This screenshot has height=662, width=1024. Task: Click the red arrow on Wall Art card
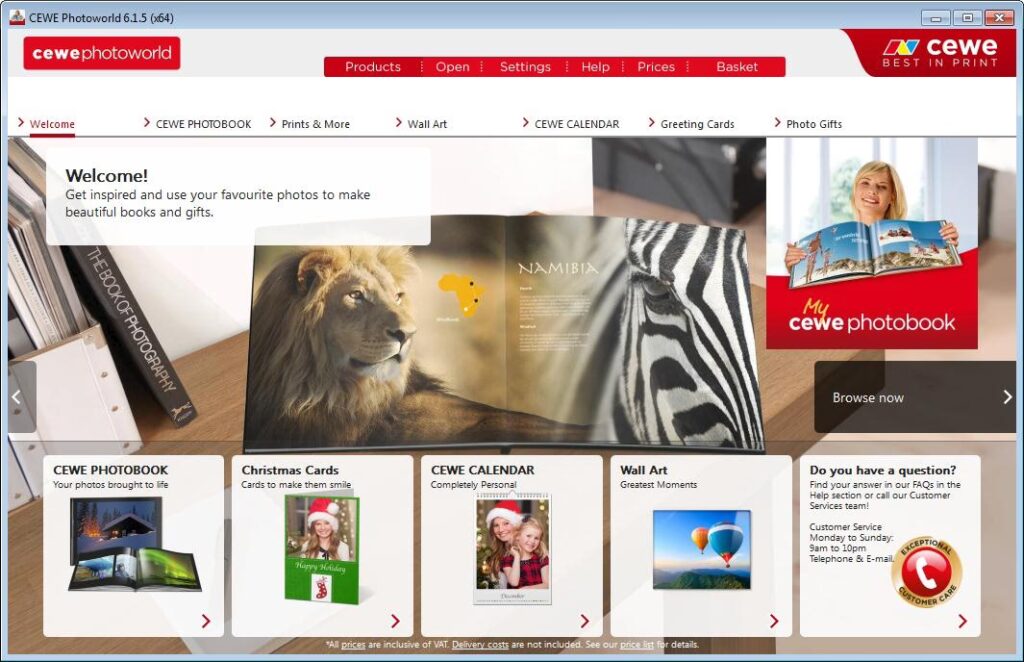[773, 621]
